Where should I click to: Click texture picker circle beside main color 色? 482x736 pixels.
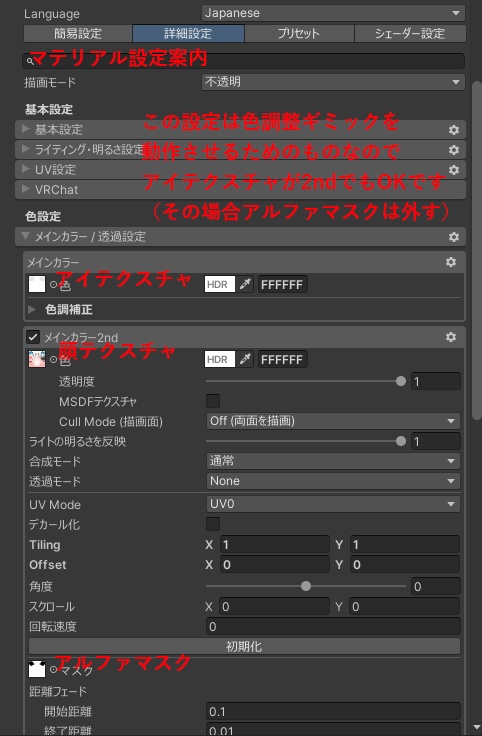coord(53,284)
